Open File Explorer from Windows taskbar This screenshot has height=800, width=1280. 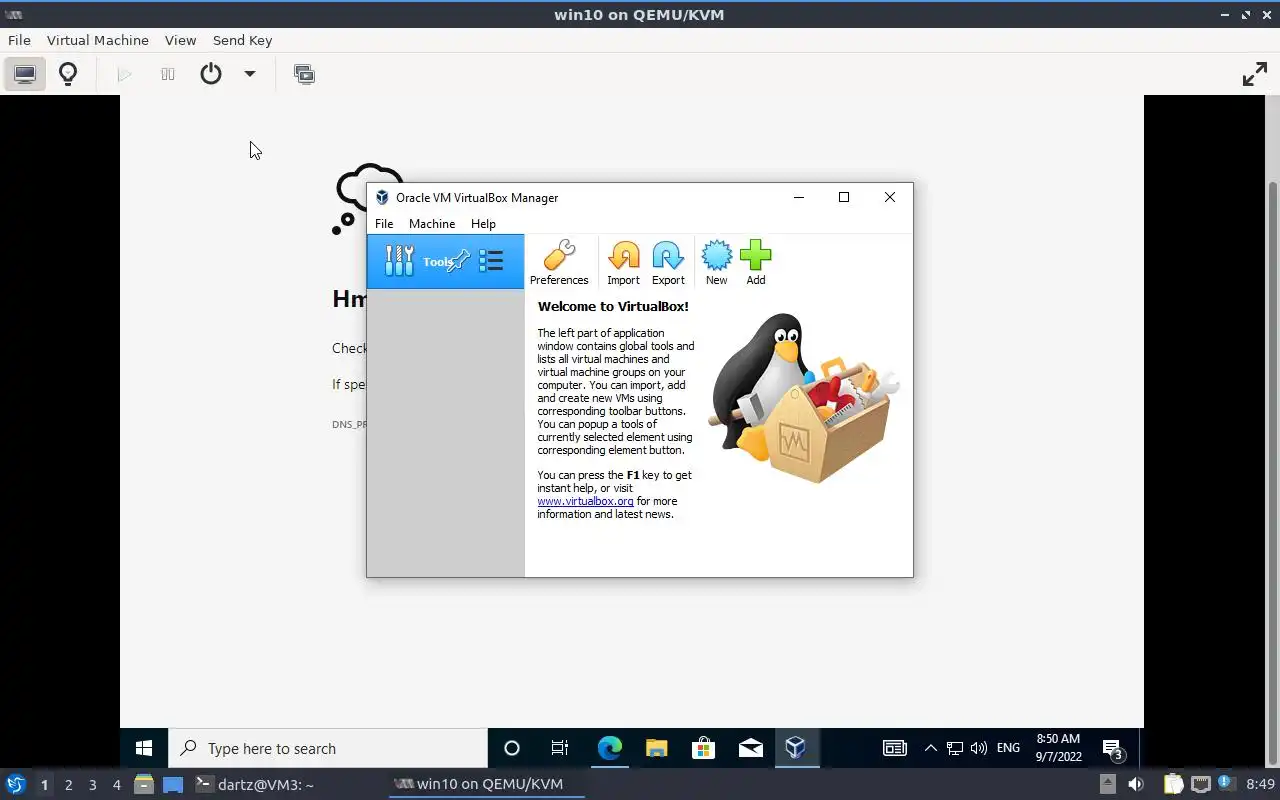[x=656, y=748]
